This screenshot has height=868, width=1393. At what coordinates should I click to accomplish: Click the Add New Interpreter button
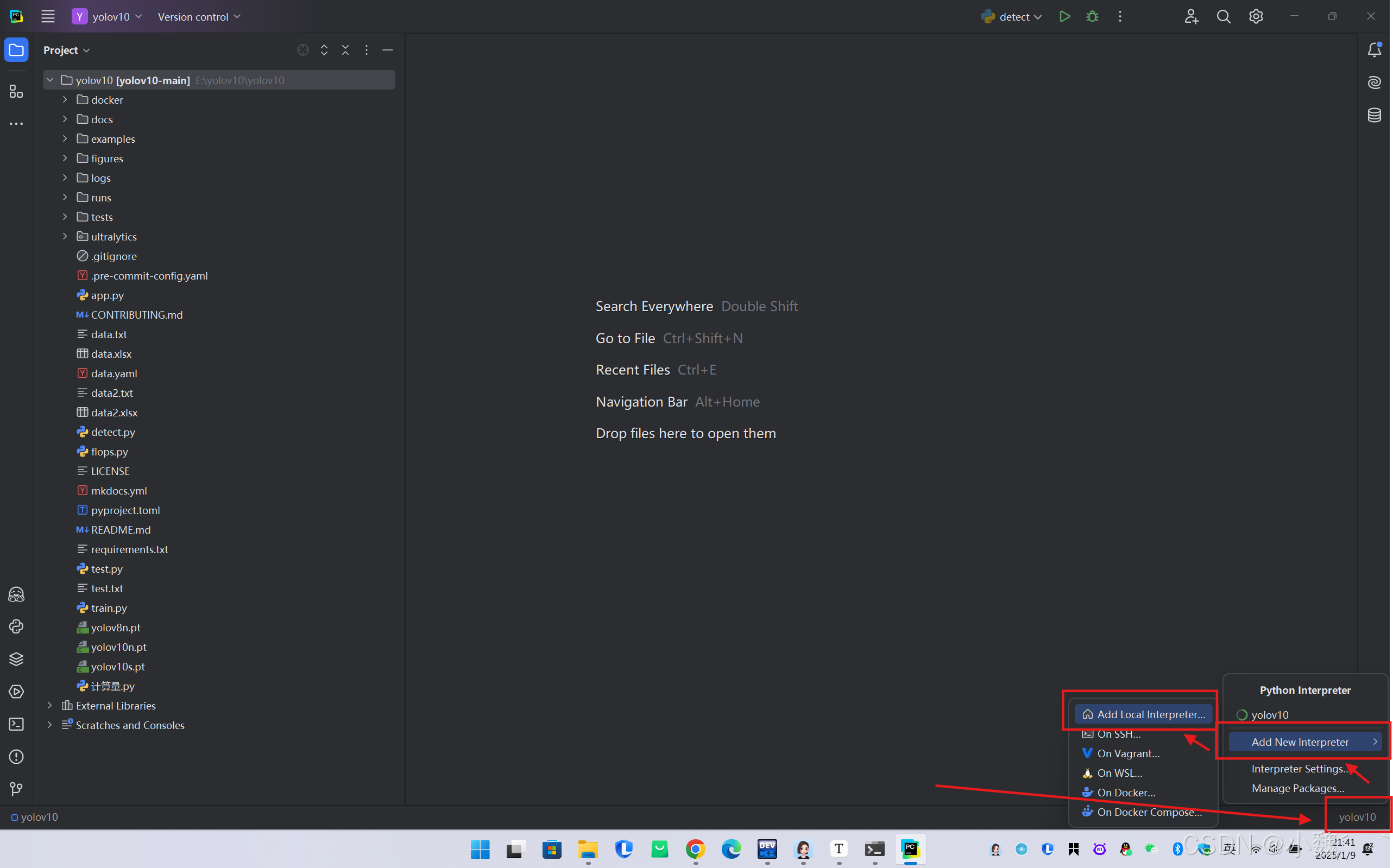tap(1301, 741)
